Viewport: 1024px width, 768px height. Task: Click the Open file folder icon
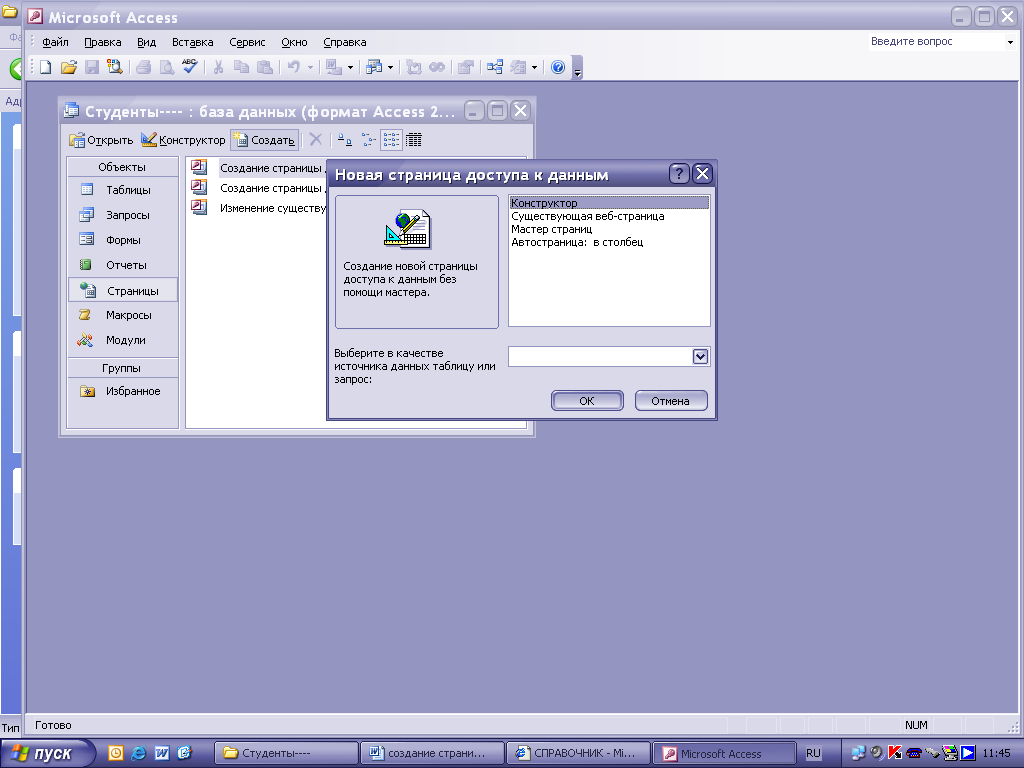(x=69, y=67)
